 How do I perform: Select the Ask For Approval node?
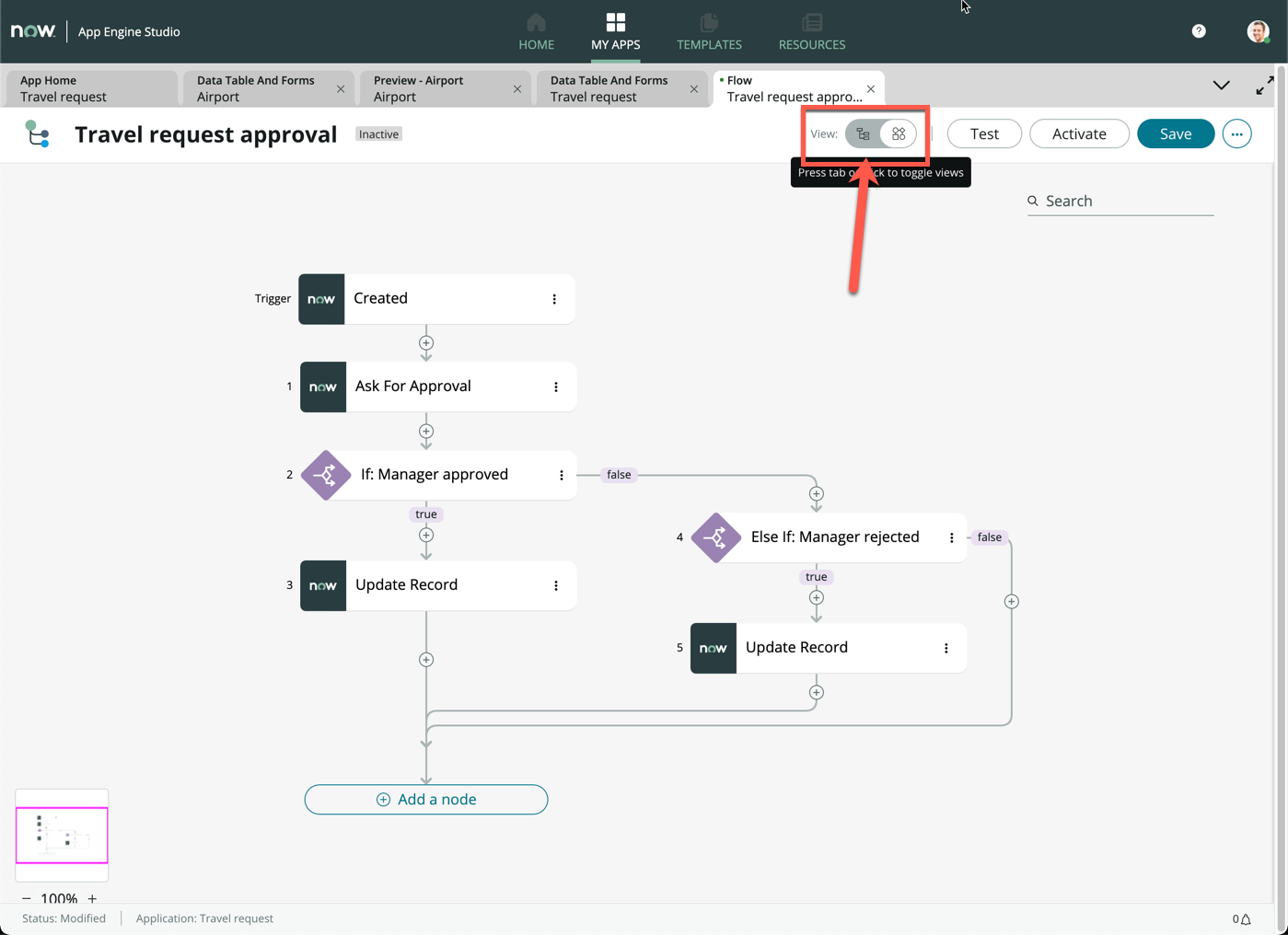pyautogui.click(x=438, y=387)
